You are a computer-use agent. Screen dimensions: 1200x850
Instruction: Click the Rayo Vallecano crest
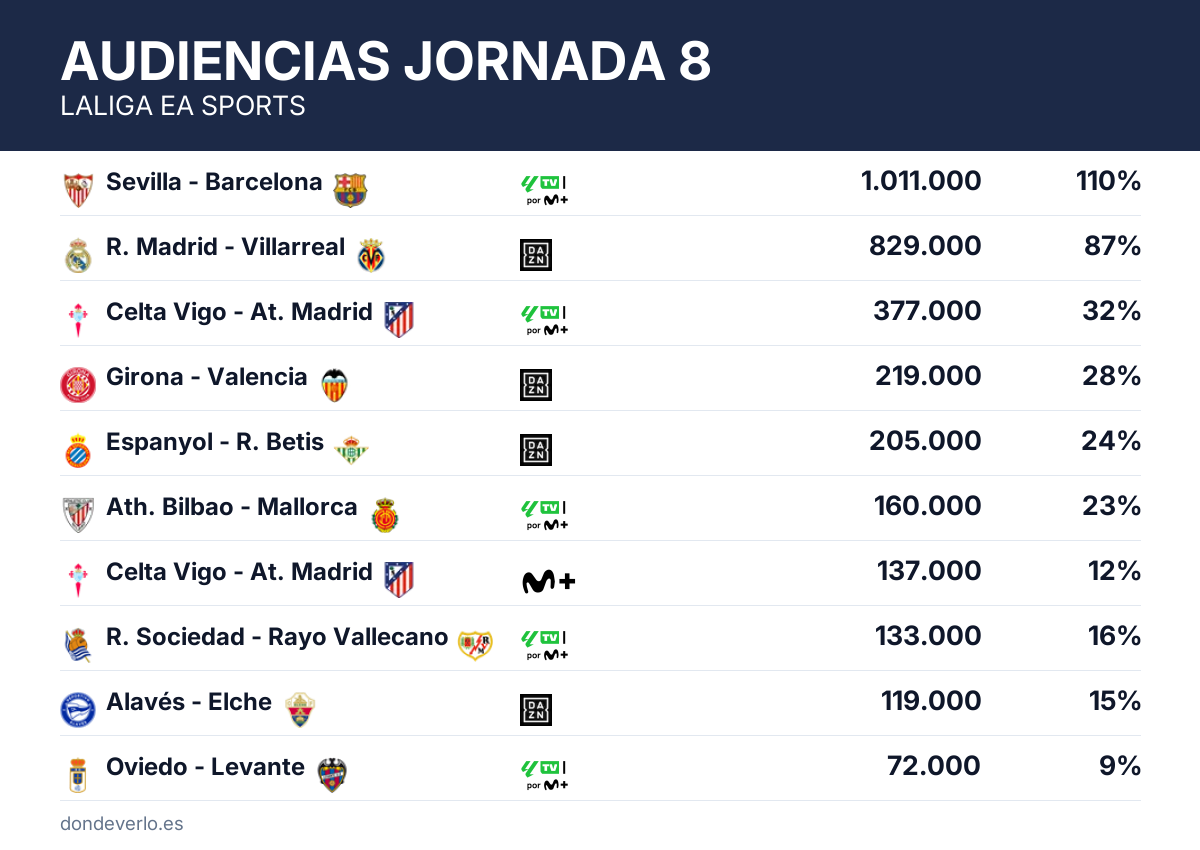[x=475, y=645]
